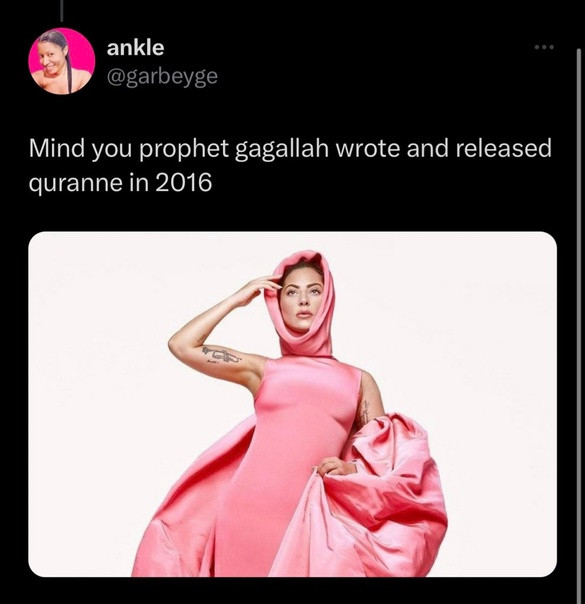Screen dimensions: 585x604
Task: Click the display name "ankle"
Action: [135, 48]
